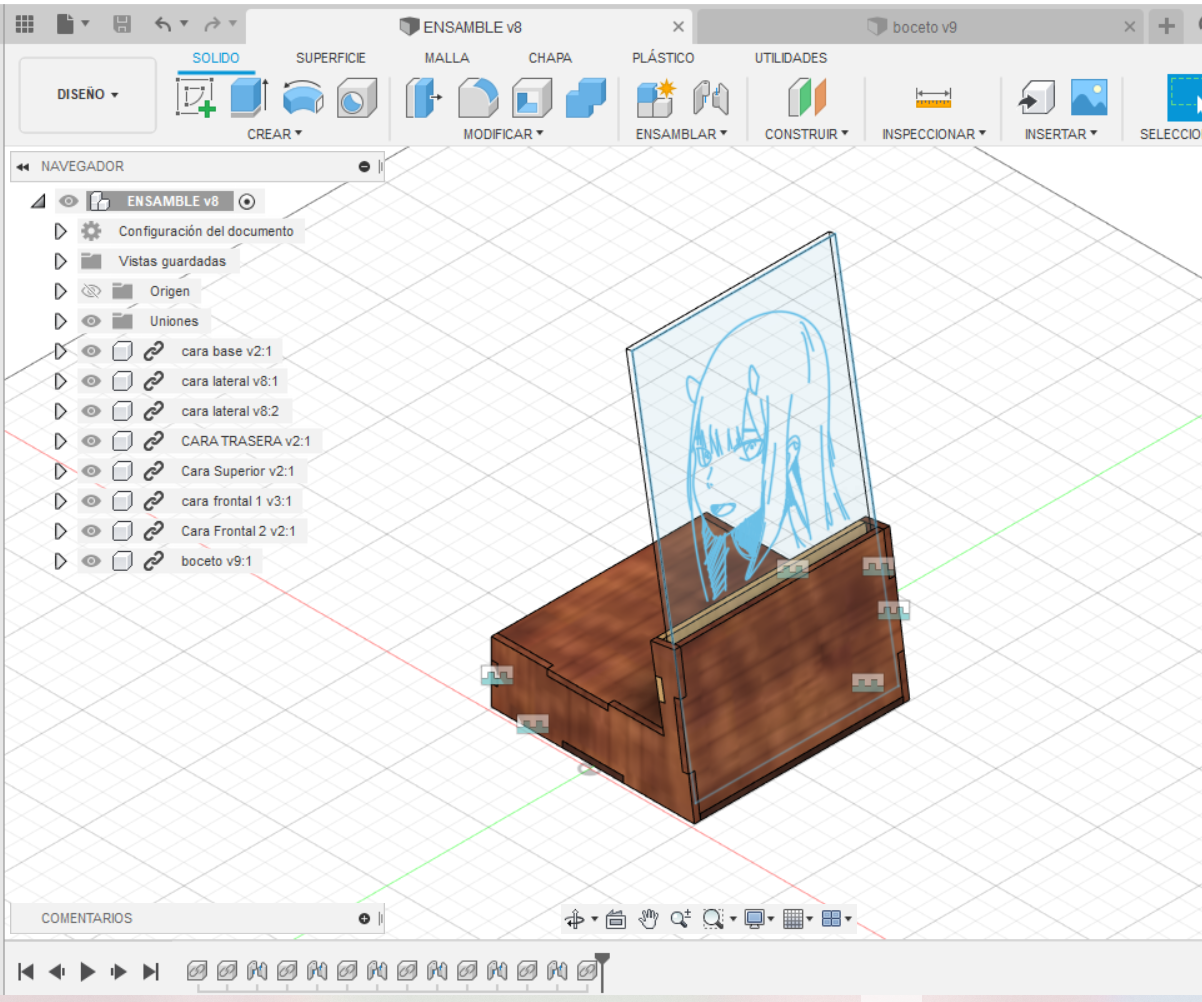Click the Insert Canvas image icon
The height and width of the screenshot is (1002, 1202).
(x=1089, y=98)
